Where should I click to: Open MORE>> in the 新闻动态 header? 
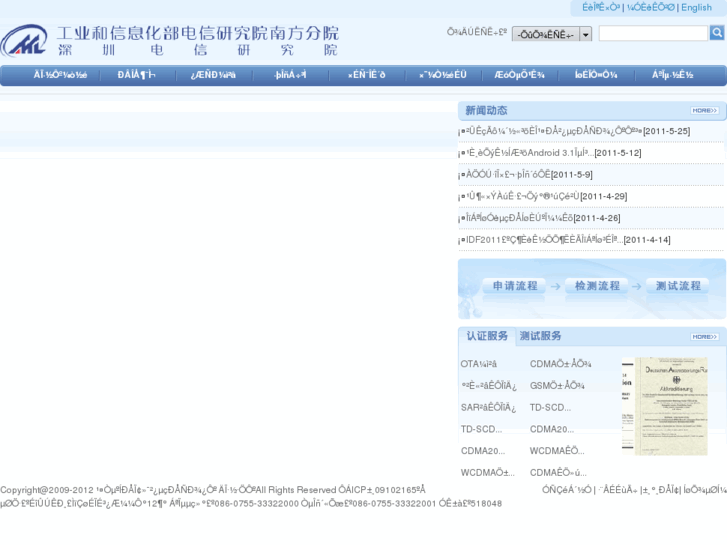point(705,110)
